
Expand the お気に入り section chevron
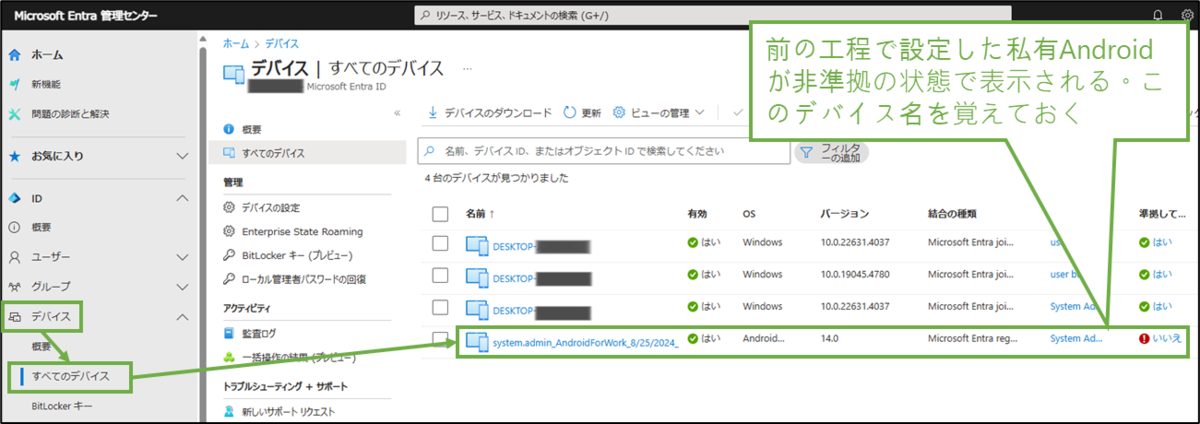[182, 156]
